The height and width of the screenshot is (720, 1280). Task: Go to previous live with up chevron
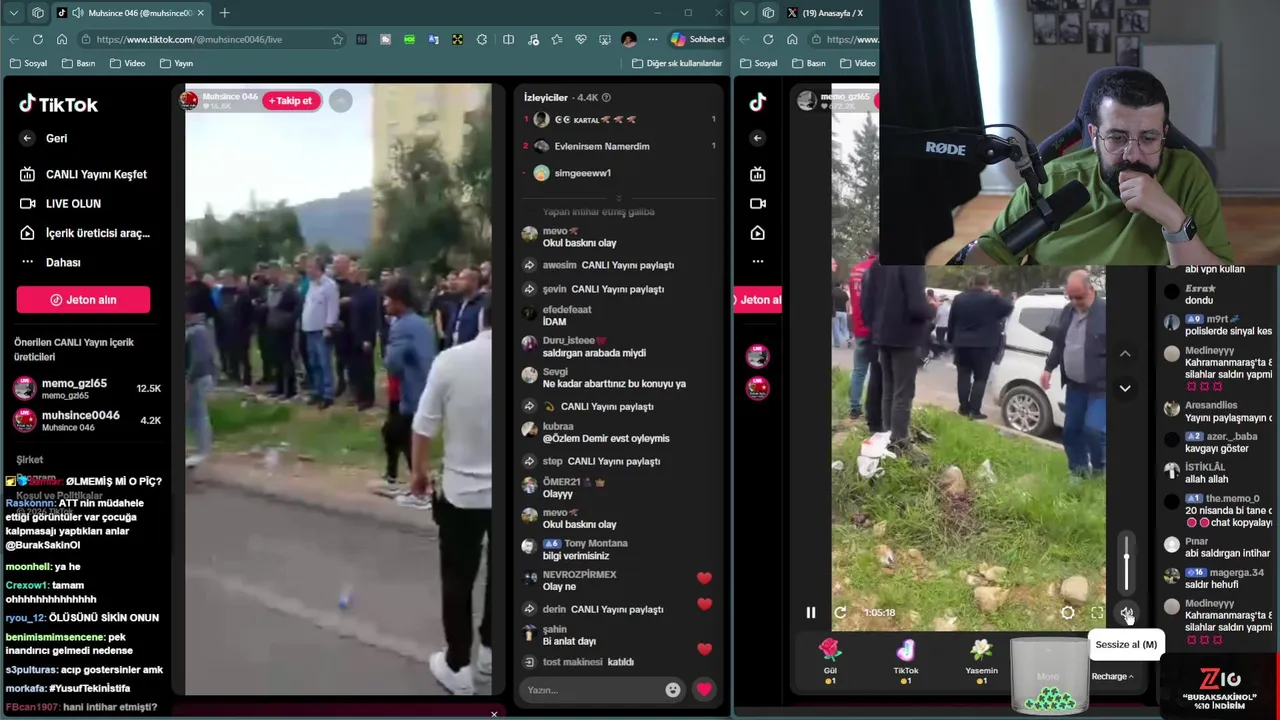(x=1125, y=354)
